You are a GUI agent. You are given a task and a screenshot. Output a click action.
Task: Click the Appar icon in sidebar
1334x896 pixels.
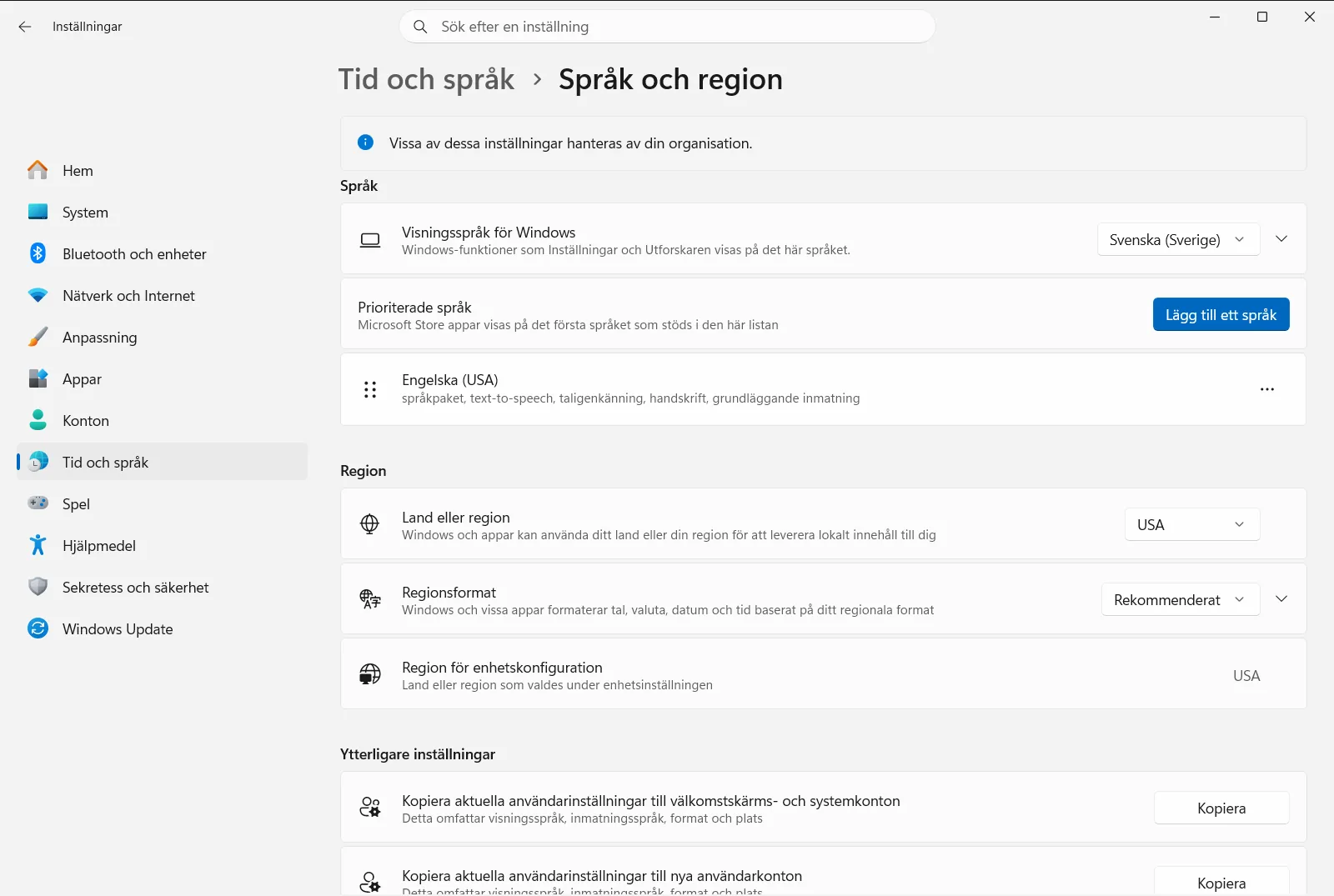[x=38, y=378]
